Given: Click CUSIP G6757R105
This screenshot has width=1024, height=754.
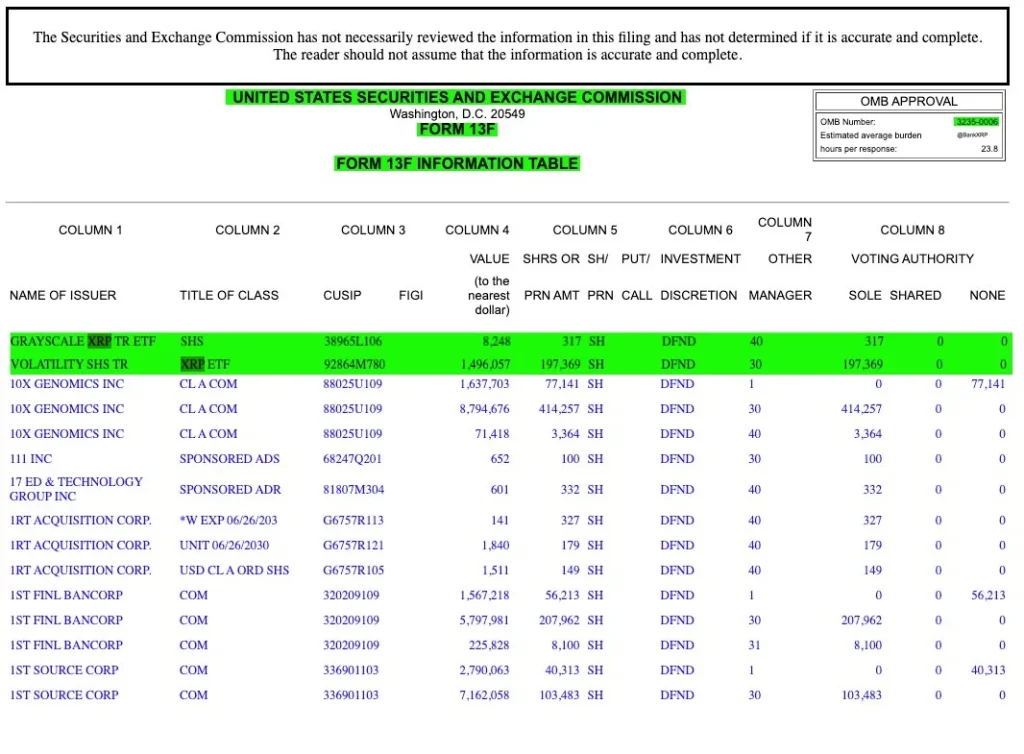Looking at the screenshot, I should pos(353,570).
